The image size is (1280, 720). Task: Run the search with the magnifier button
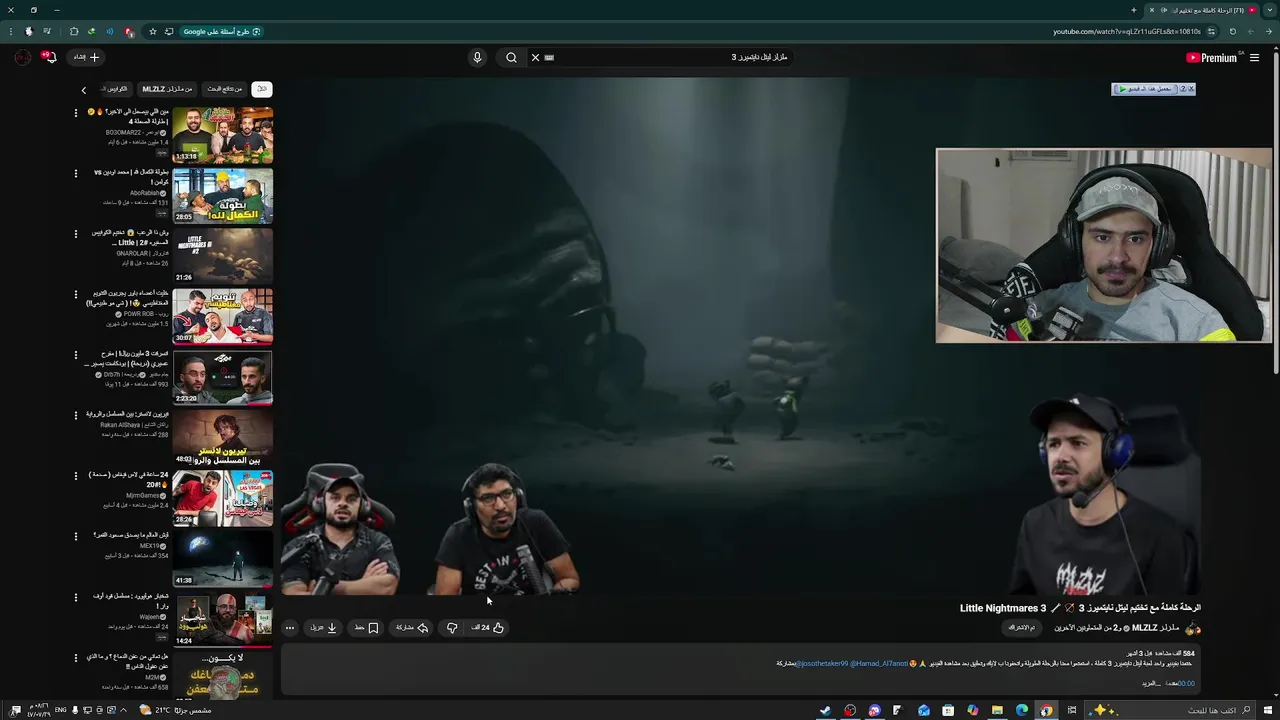pyautogui.click(x=511, y=58)
